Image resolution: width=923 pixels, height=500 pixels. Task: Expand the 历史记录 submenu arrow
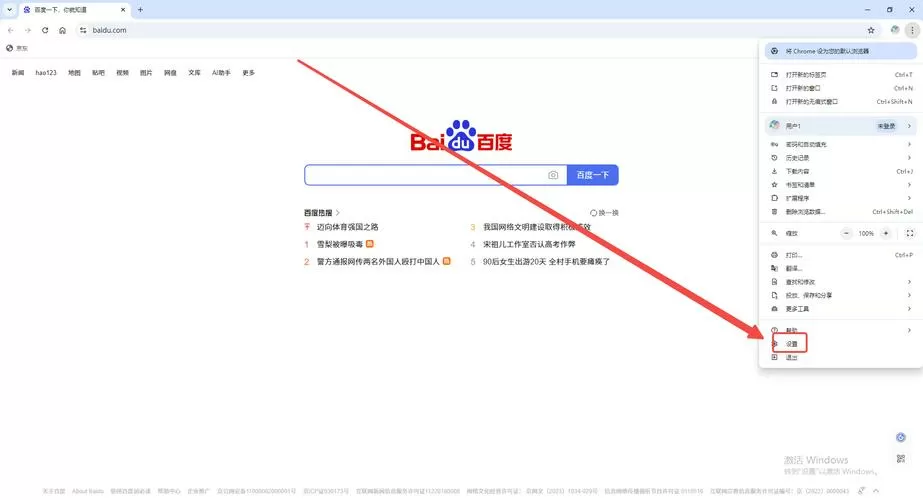(x=909, y=158)
